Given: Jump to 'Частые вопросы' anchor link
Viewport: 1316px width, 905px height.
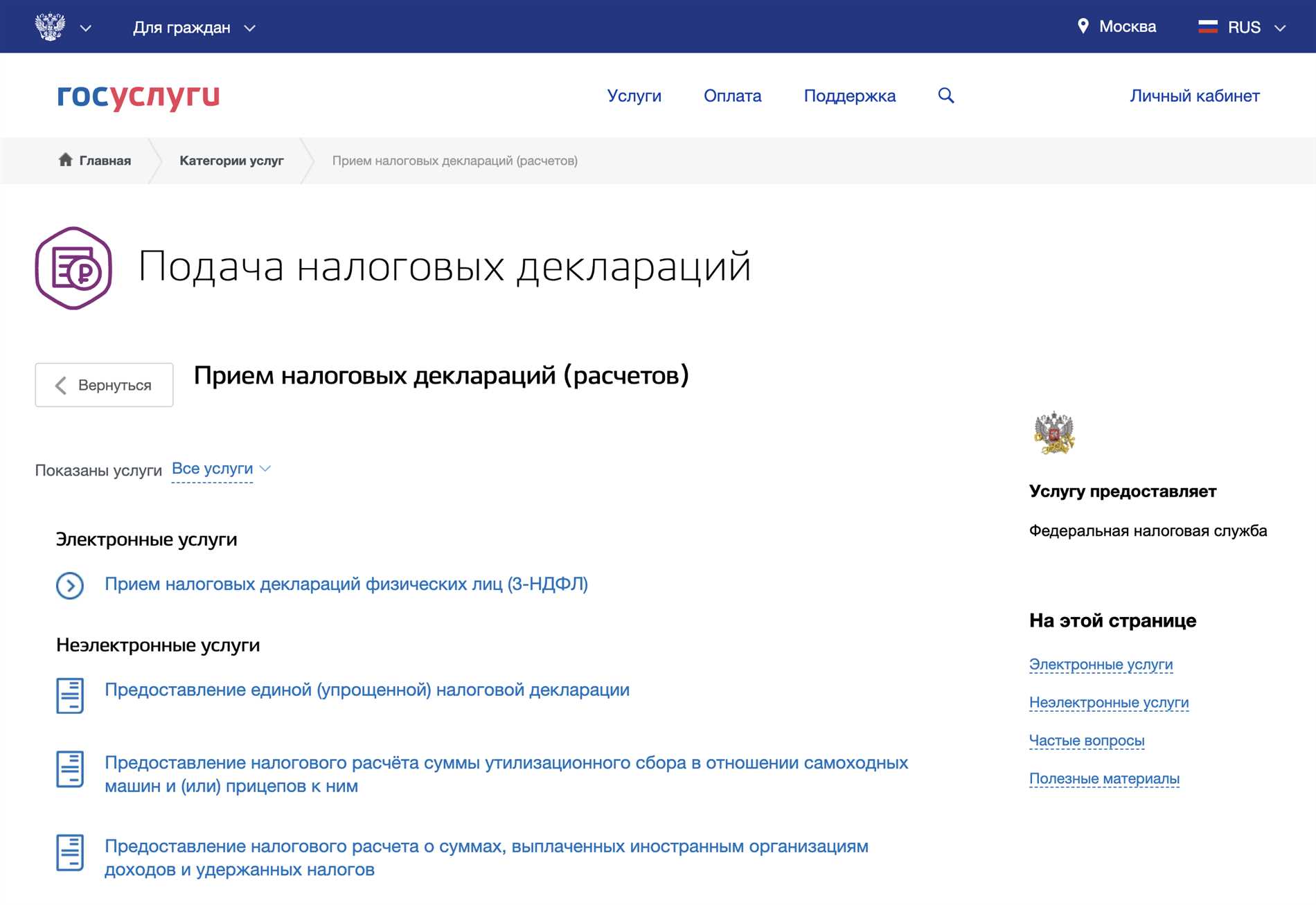Looking at the screenshot, I should pyautogui.click(x=1087, y=741).
